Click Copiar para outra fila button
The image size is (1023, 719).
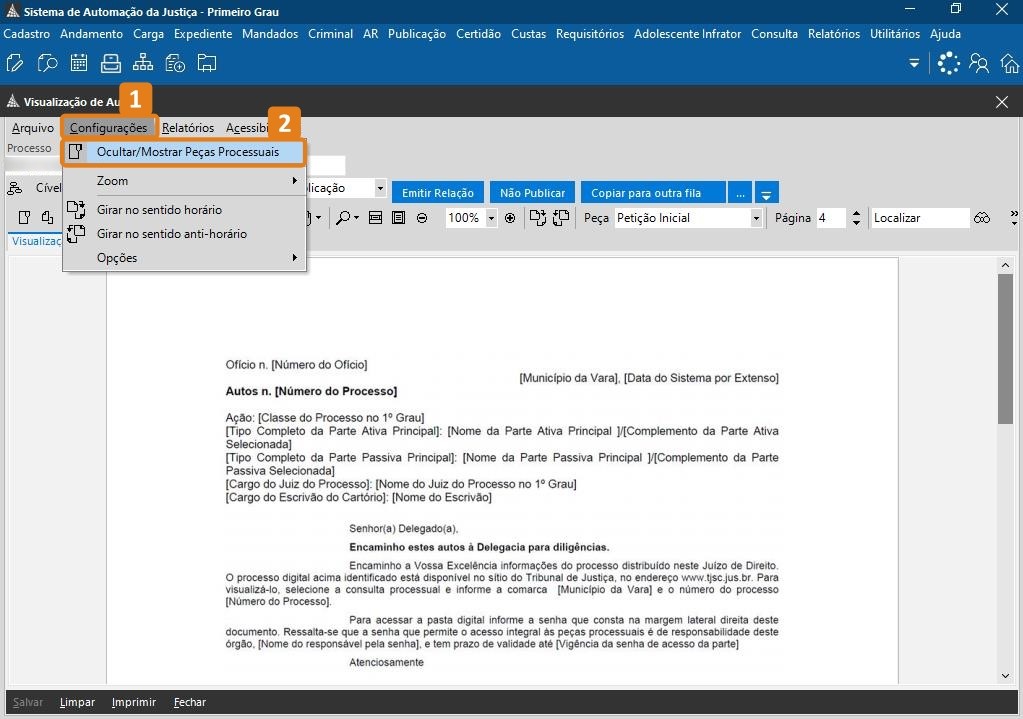pos(653,193)
